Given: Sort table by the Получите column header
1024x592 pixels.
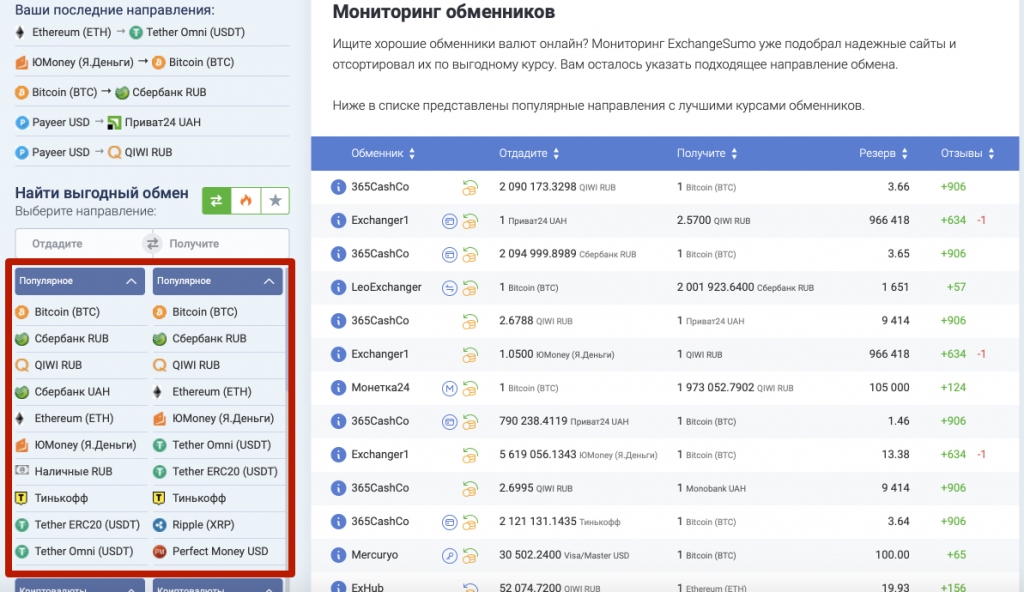Looking at the screenshot, I should [x=707, y=154].
